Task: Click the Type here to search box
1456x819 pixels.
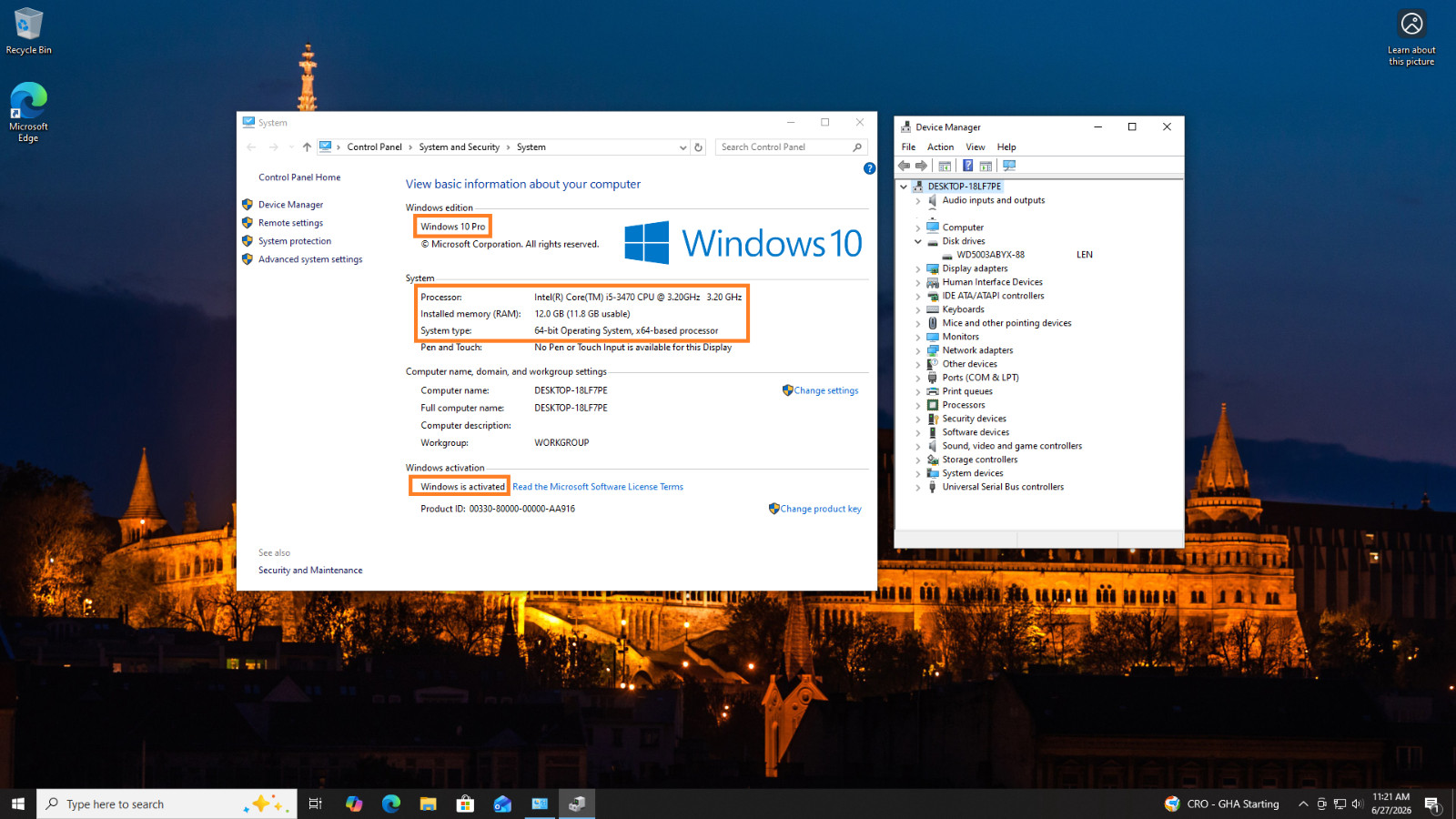Action: (167, 804)
